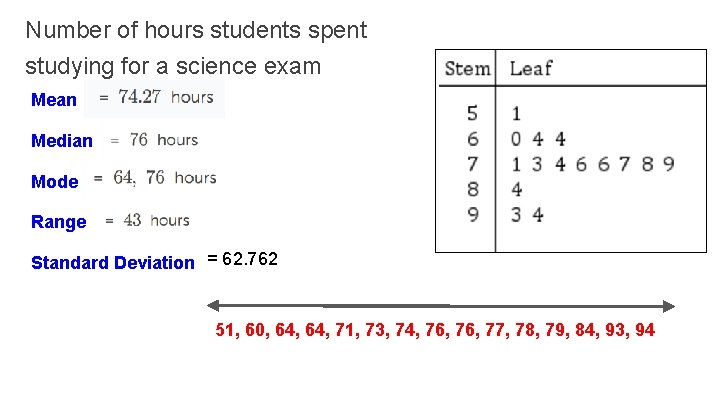Select the Median label

[x=62, y=141]
